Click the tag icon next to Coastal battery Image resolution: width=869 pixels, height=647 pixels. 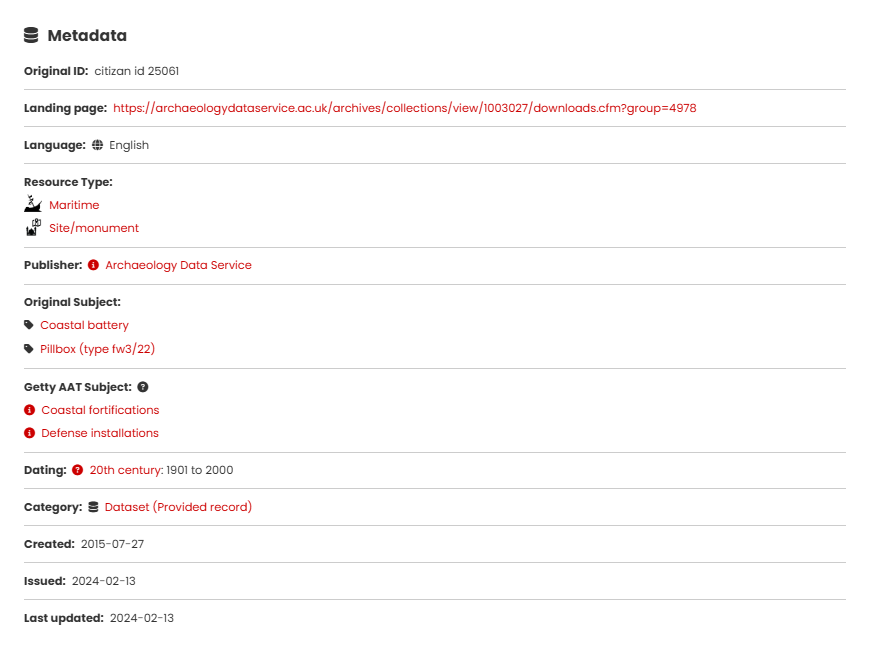click(29, 325)
